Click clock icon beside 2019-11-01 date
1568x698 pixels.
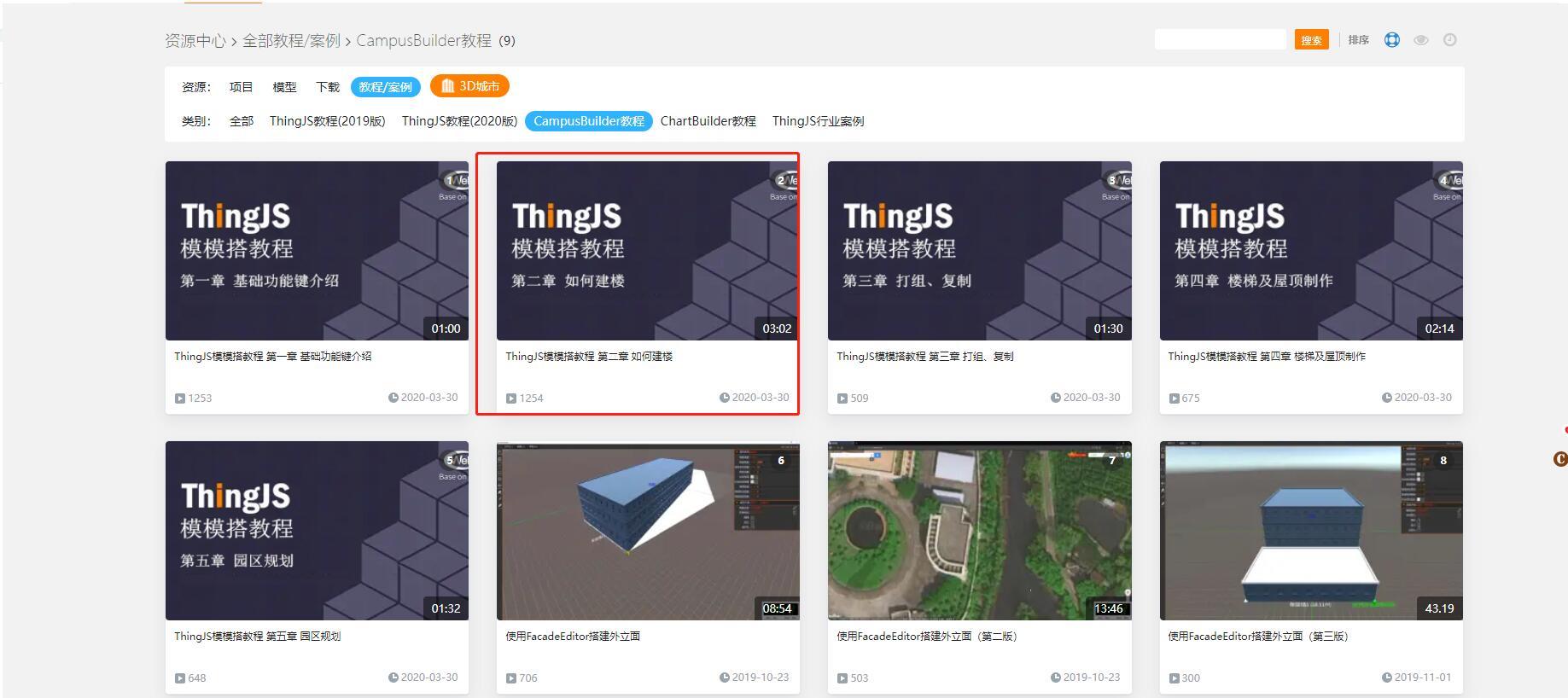(x=1387, y=678)
